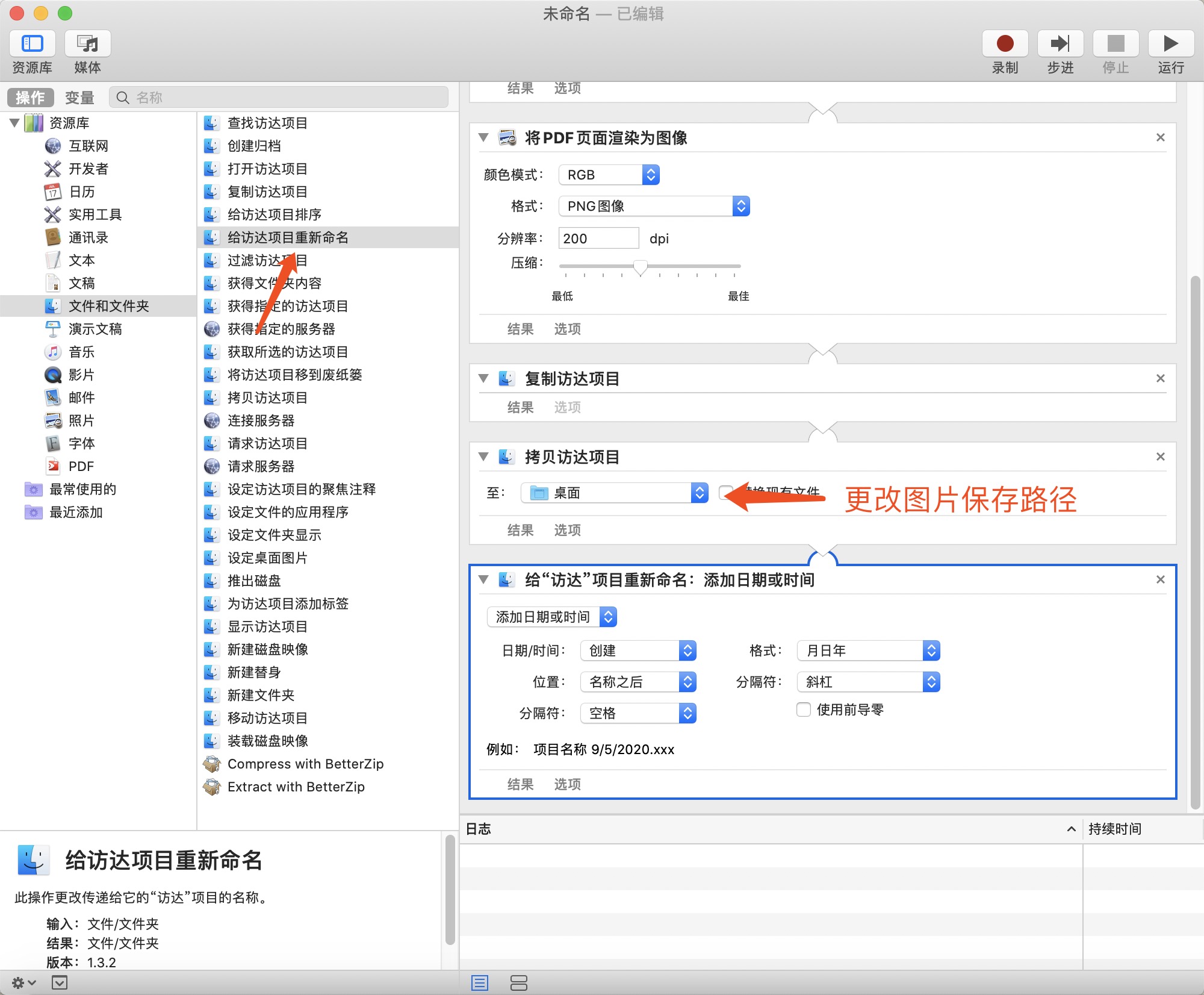Select 给访达项目重新命名 action in list

(x=328, y=237)
